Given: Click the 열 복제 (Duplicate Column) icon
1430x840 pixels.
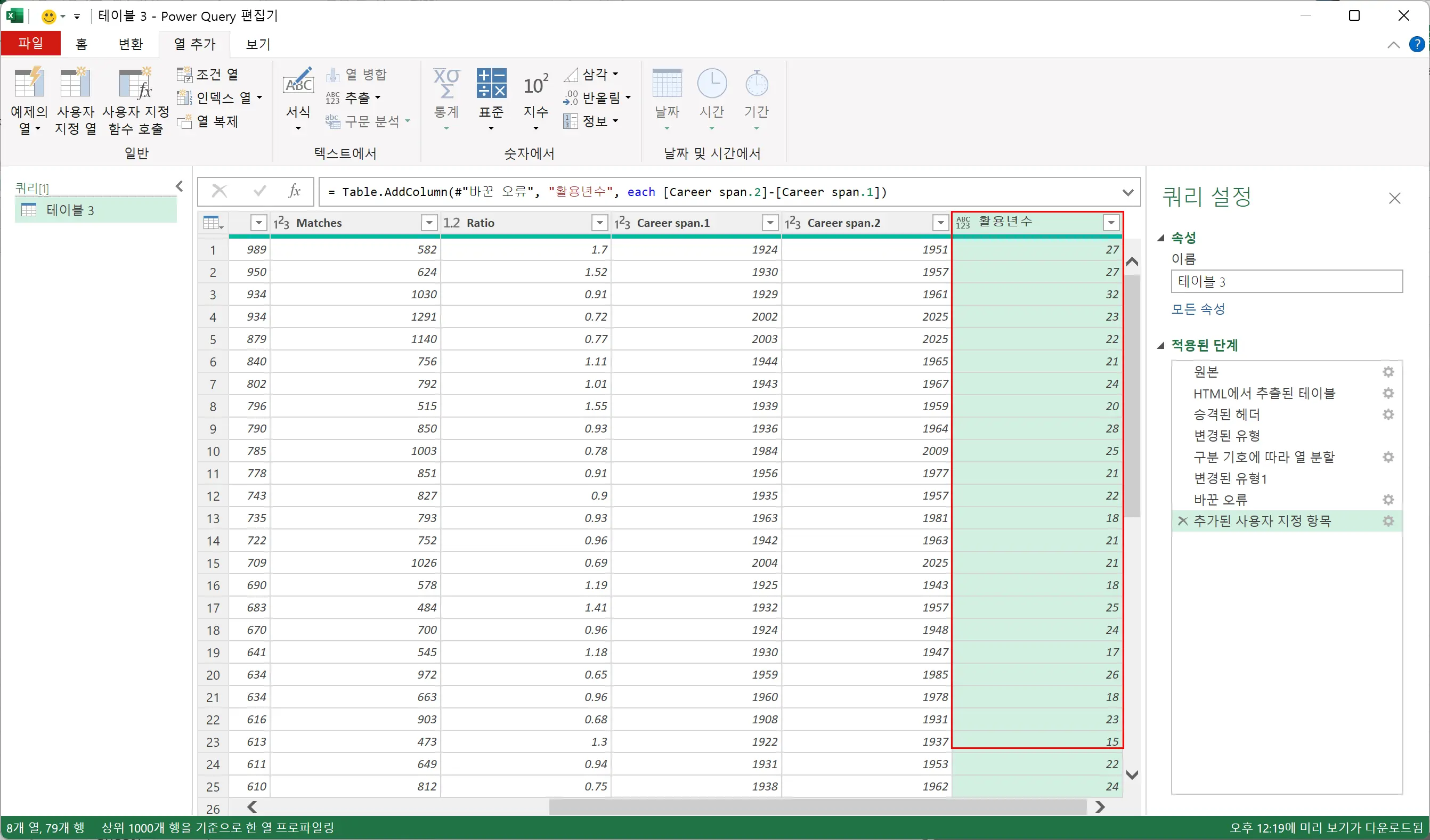Looking at the screenshot, I should (x=184, y=121).
